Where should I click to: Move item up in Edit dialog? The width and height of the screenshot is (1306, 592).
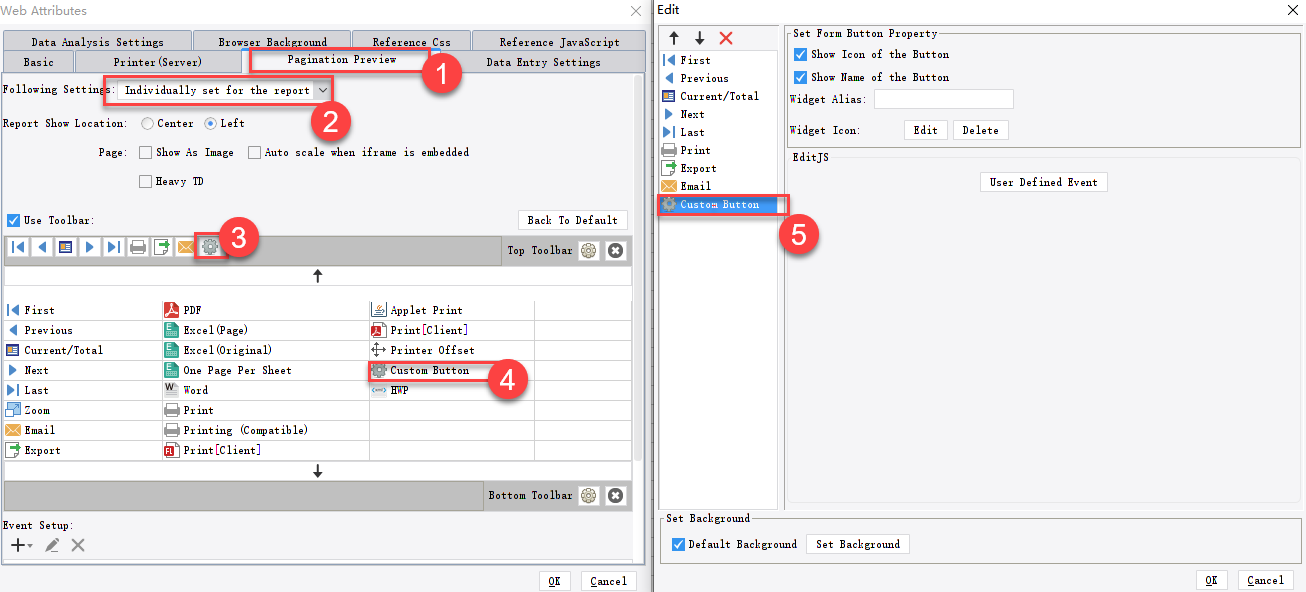[674, 38]
